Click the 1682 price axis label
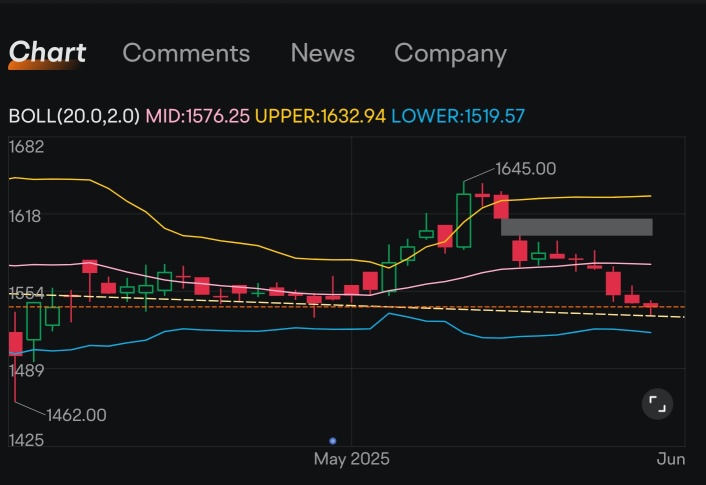This screenshot has height=485, width=706. 27,147
